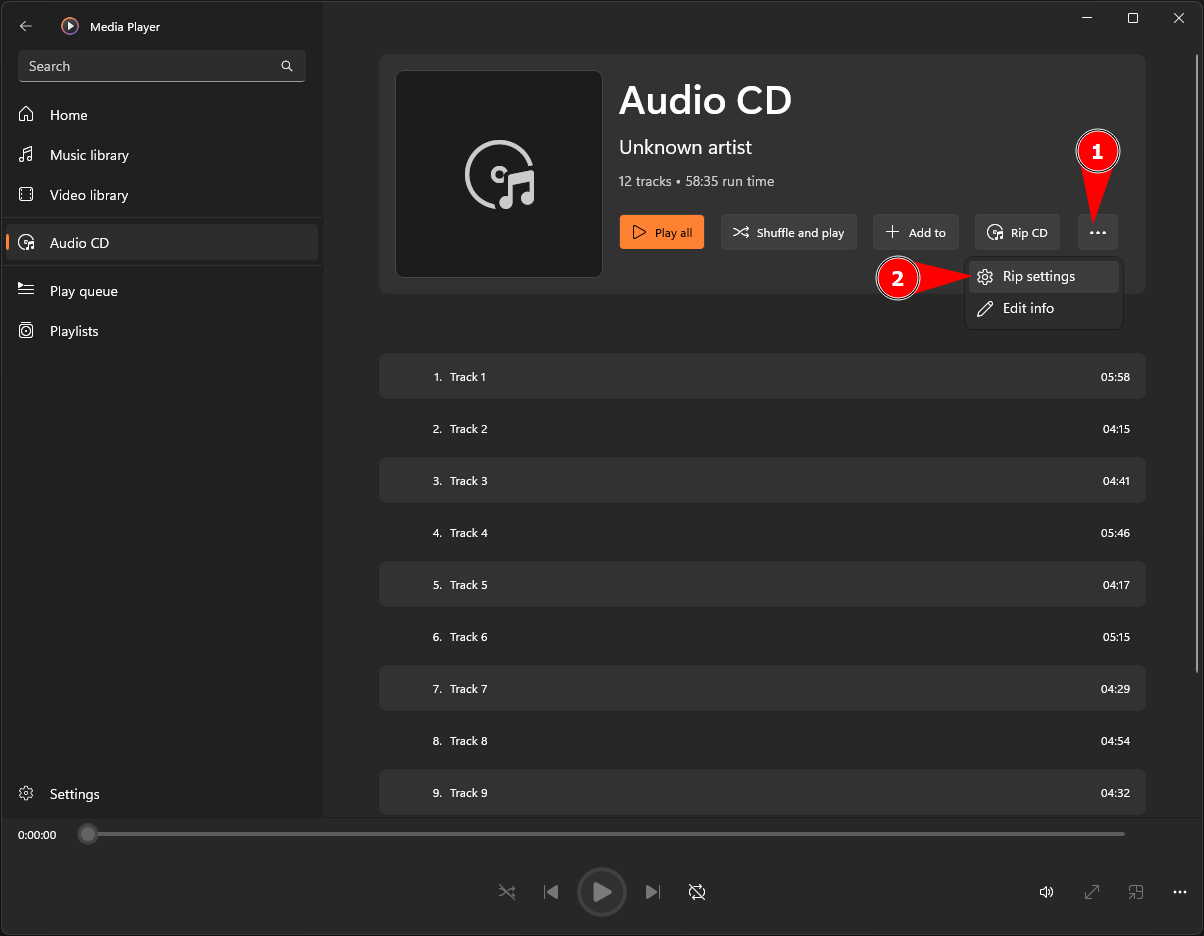Image resolution: width=1204 pixels, height=936 pixels.
Task: Mute the volume speaker icon
Action: tap(1046, 892)
